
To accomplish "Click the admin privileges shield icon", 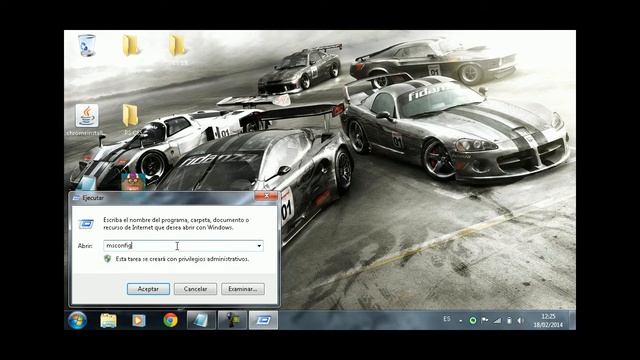I will click(107, 259).
